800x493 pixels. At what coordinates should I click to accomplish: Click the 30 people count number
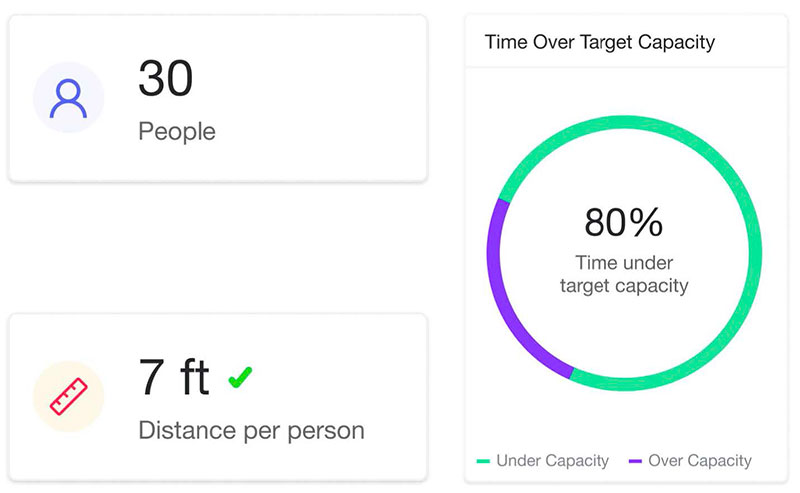[166, 78]
